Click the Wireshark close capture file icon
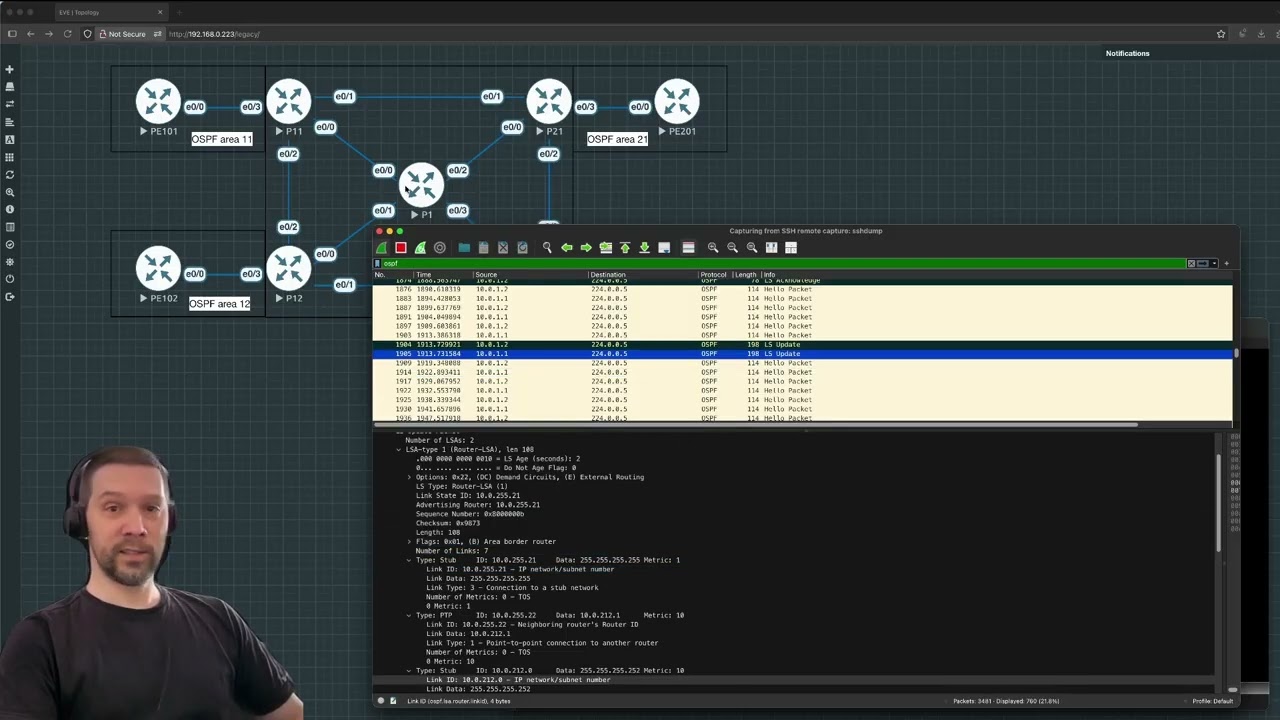Image resolution: width=1280 pixels, height=720 pixels. point(503,248)
